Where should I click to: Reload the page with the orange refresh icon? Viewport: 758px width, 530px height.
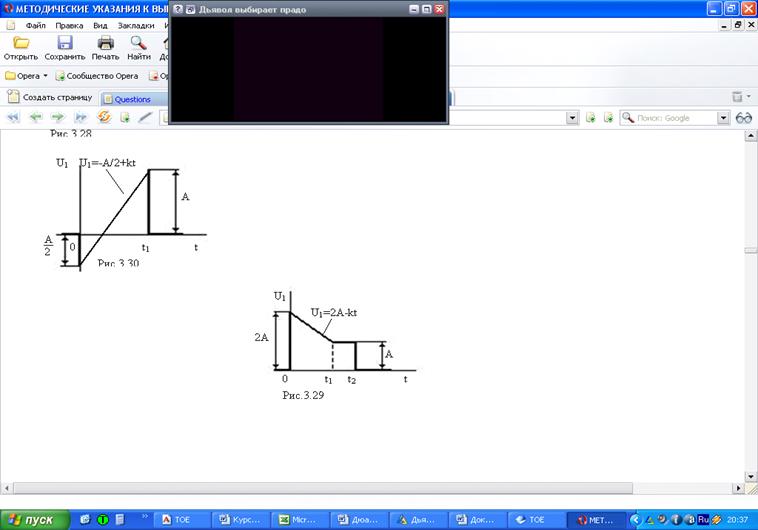(104, 117)
